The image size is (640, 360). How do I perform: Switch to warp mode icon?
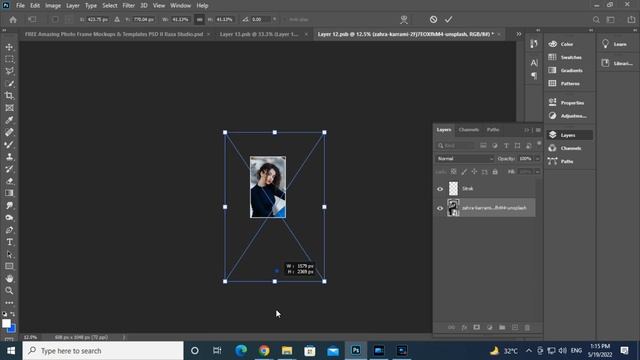pyautogui.click(x=404, y=20)
